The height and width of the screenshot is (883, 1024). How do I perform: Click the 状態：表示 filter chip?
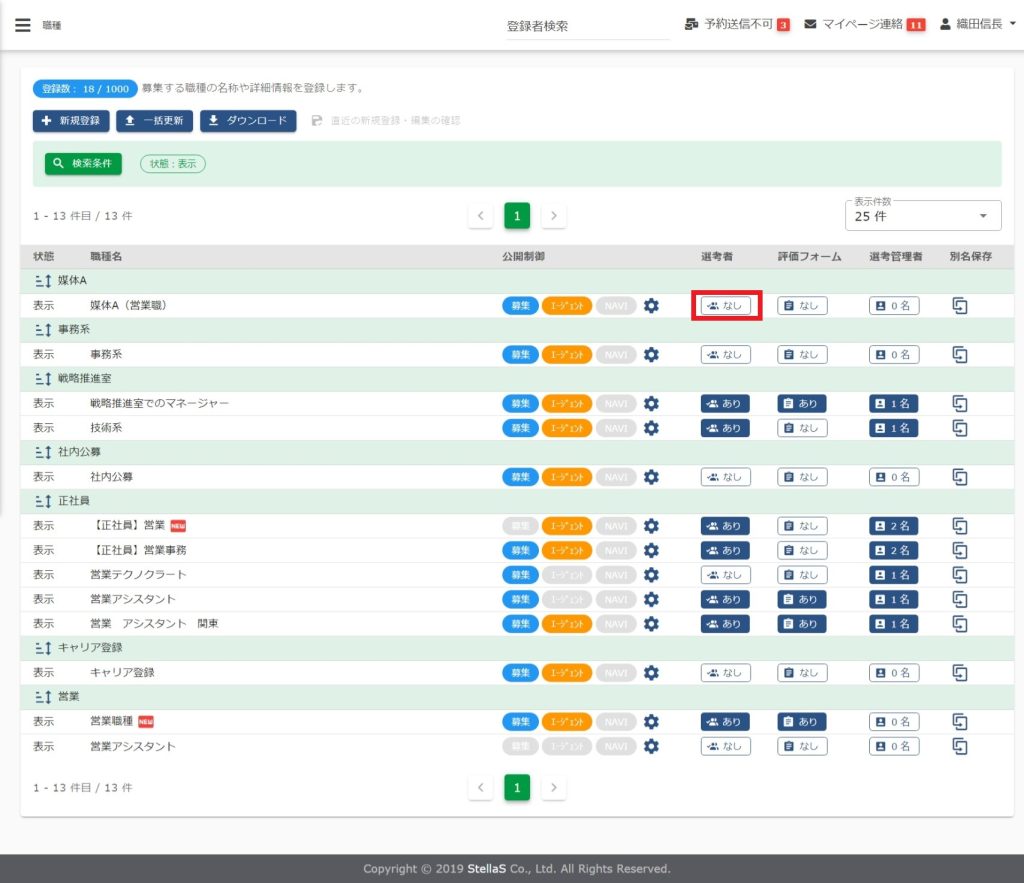point(173,163)
